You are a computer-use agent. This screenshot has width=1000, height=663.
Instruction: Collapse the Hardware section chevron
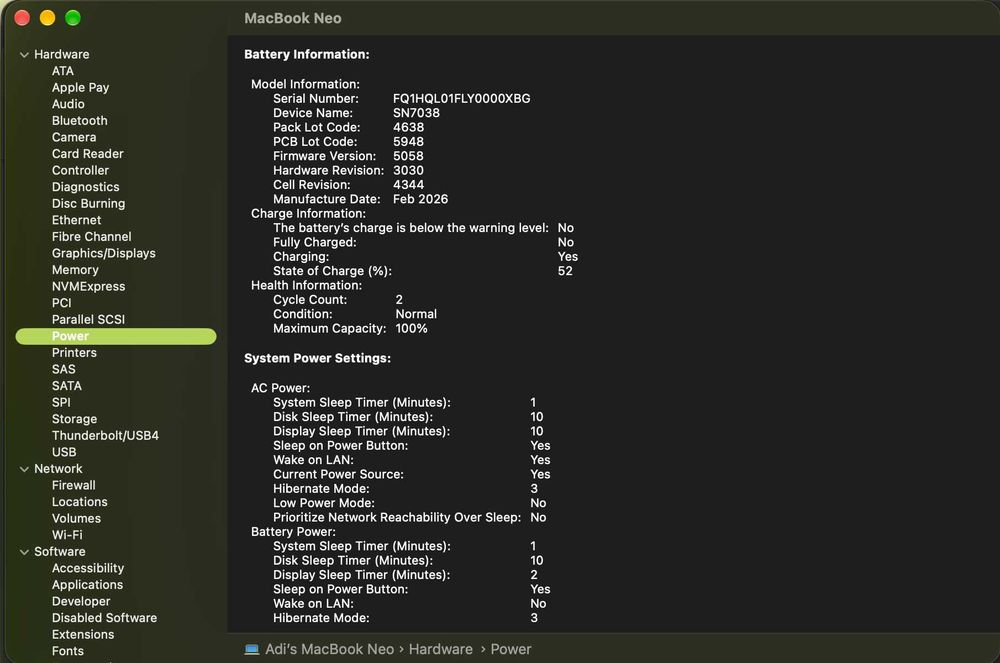[x=24, y=55]
